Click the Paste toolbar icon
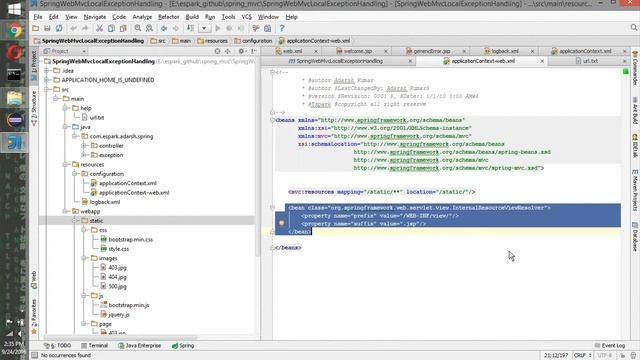Image resolution: width=640 pixels, height=360 pixels. click(x=123, y=28)
